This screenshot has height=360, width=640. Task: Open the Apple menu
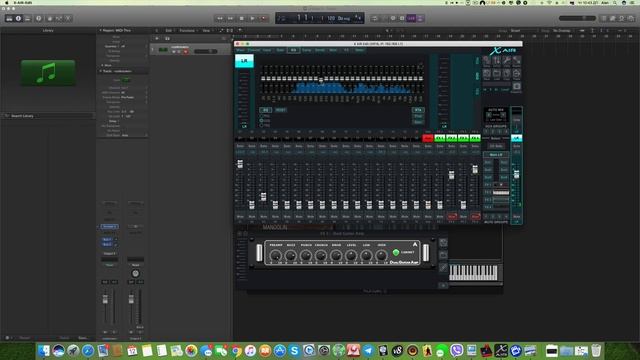6,2
